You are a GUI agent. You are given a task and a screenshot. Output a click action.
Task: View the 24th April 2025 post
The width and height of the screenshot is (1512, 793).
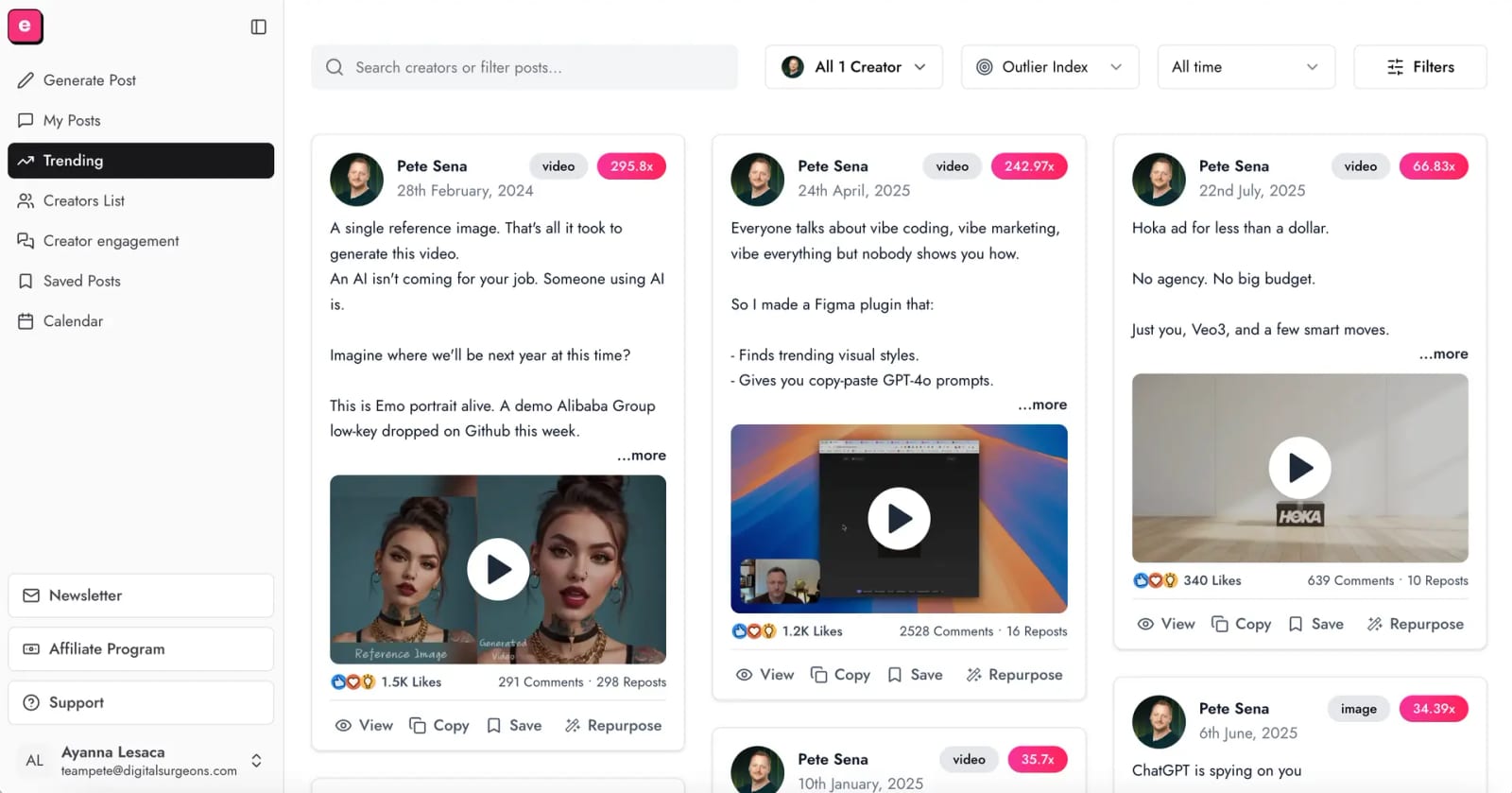pyautogui.click(x=765, y=675)
